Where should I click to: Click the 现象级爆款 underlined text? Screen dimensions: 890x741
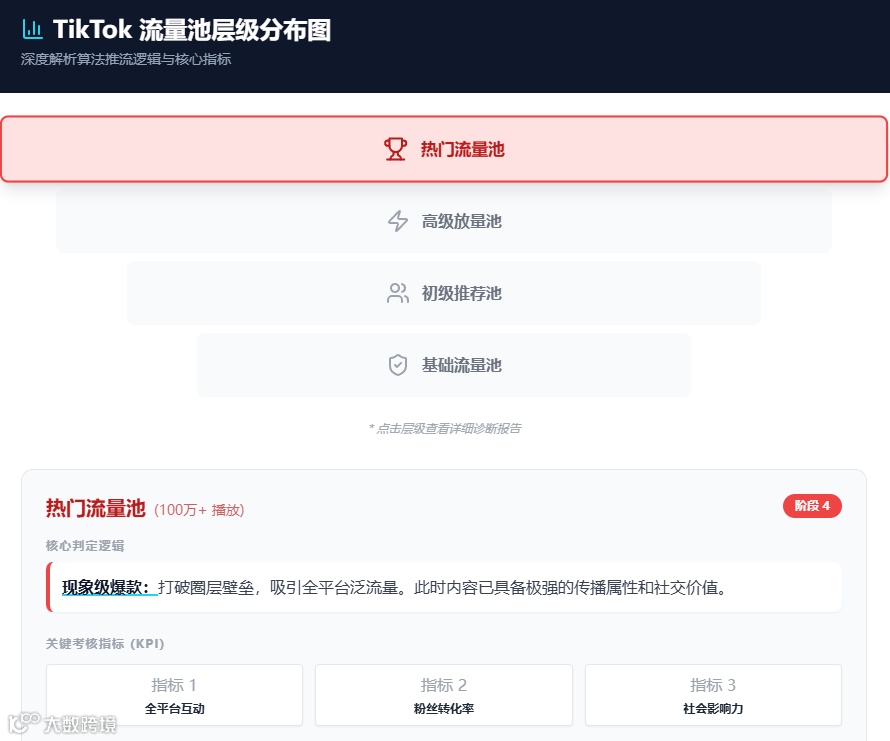109,587
